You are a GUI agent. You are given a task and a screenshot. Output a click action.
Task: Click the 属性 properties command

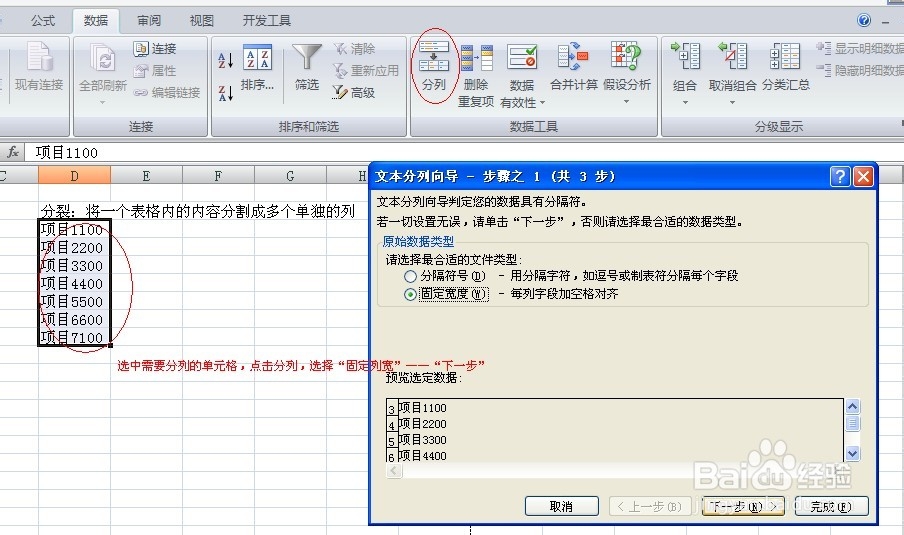coord(155,71)
